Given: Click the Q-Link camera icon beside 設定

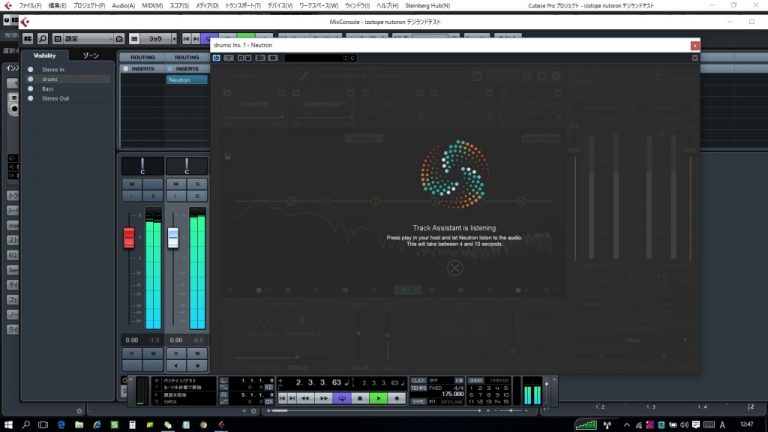Looking at the screenshot, I should click(119, 38).
